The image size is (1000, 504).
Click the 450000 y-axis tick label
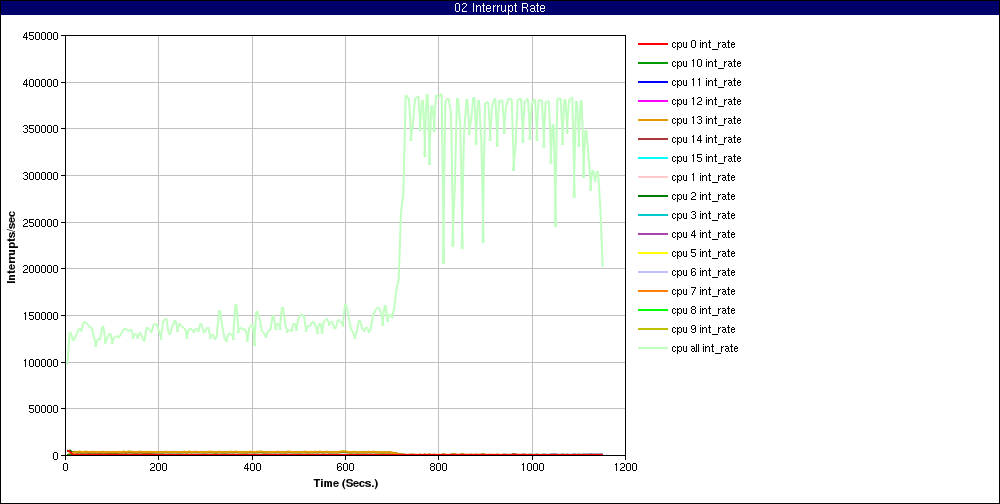click(x=42, y=36)
